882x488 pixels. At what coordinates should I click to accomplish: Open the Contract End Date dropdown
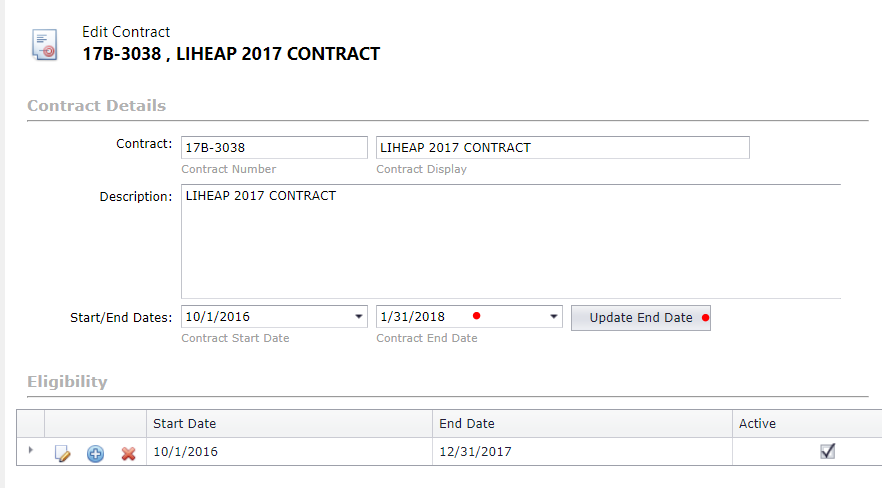(x=554, y=317)
